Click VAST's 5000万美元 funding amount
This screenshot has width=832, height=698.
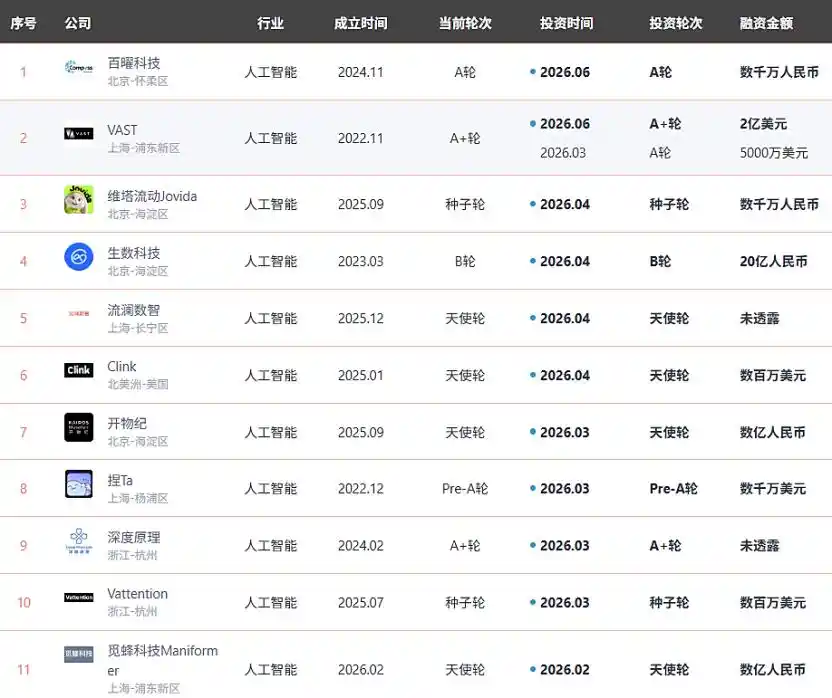774,153
